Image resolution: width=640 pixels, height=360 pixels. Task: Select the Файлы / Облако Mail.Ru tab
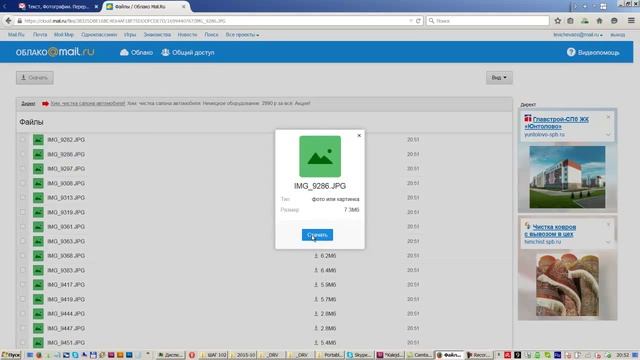pyautogui.click(x=146, y=7)
